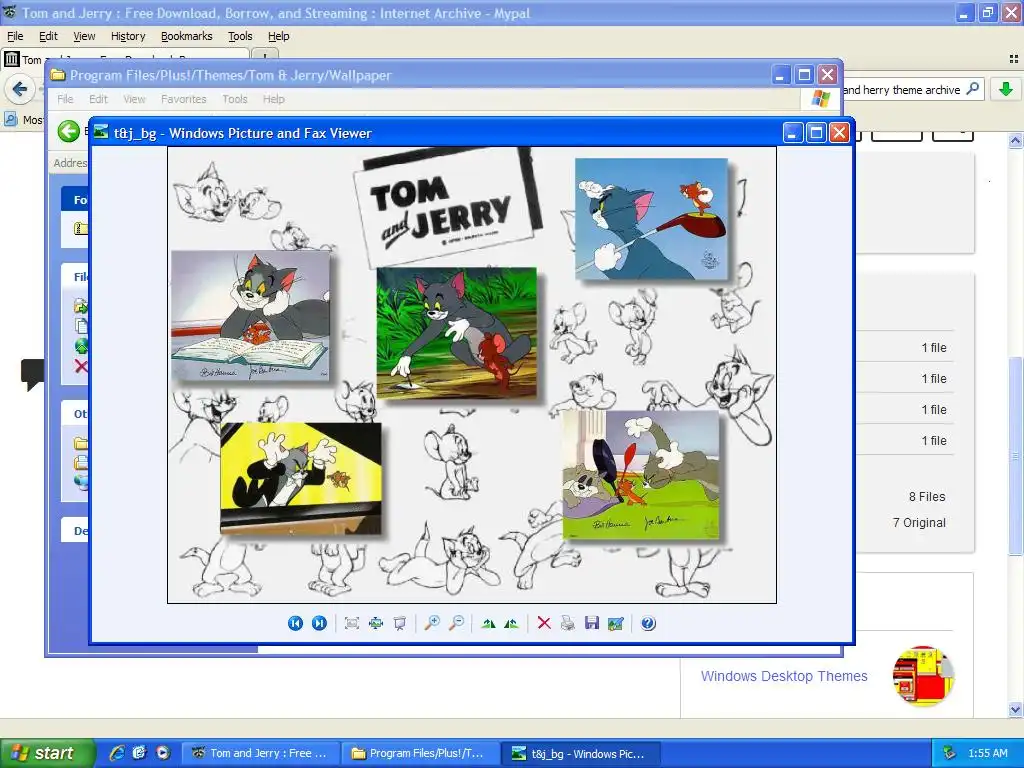Switch to Tom and Jerry Mypal taskbar button
1024x768 pixels.
[x=261, y=753]
